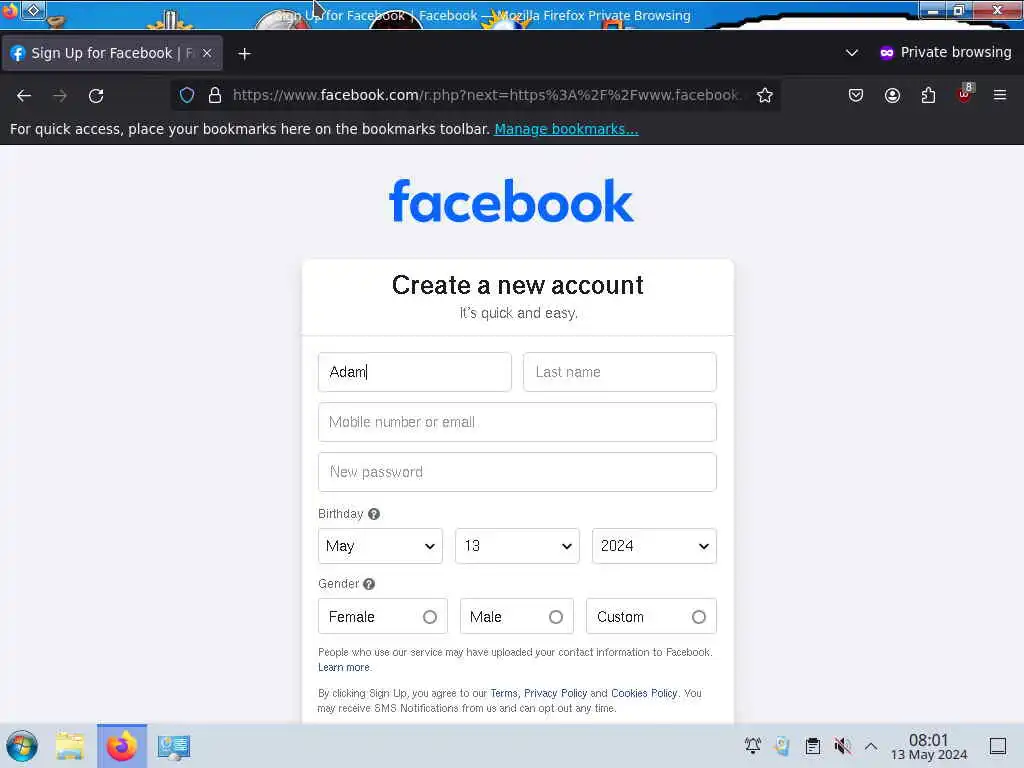
Task: Open tracking protection shield in address bar
Action: pos(187,95)
